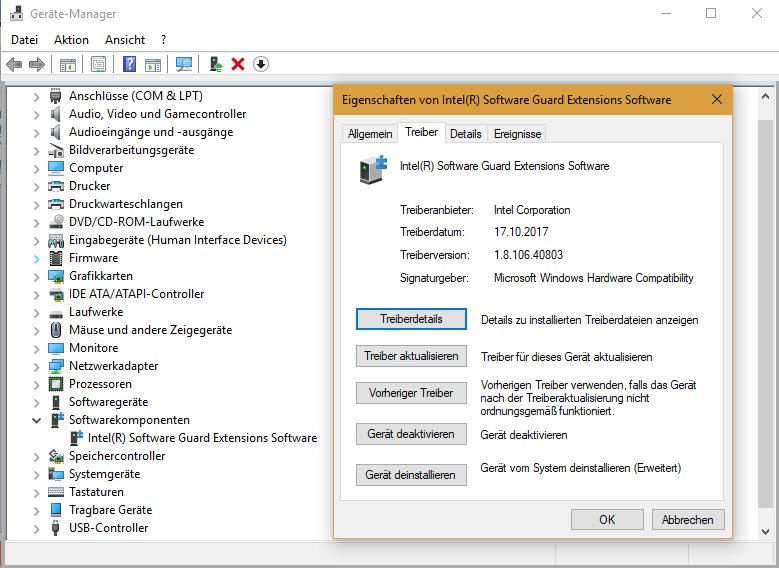Click the Properties toolbar icon
The width and height of the screenshot is (779, 568).
(x=98, y=65)
